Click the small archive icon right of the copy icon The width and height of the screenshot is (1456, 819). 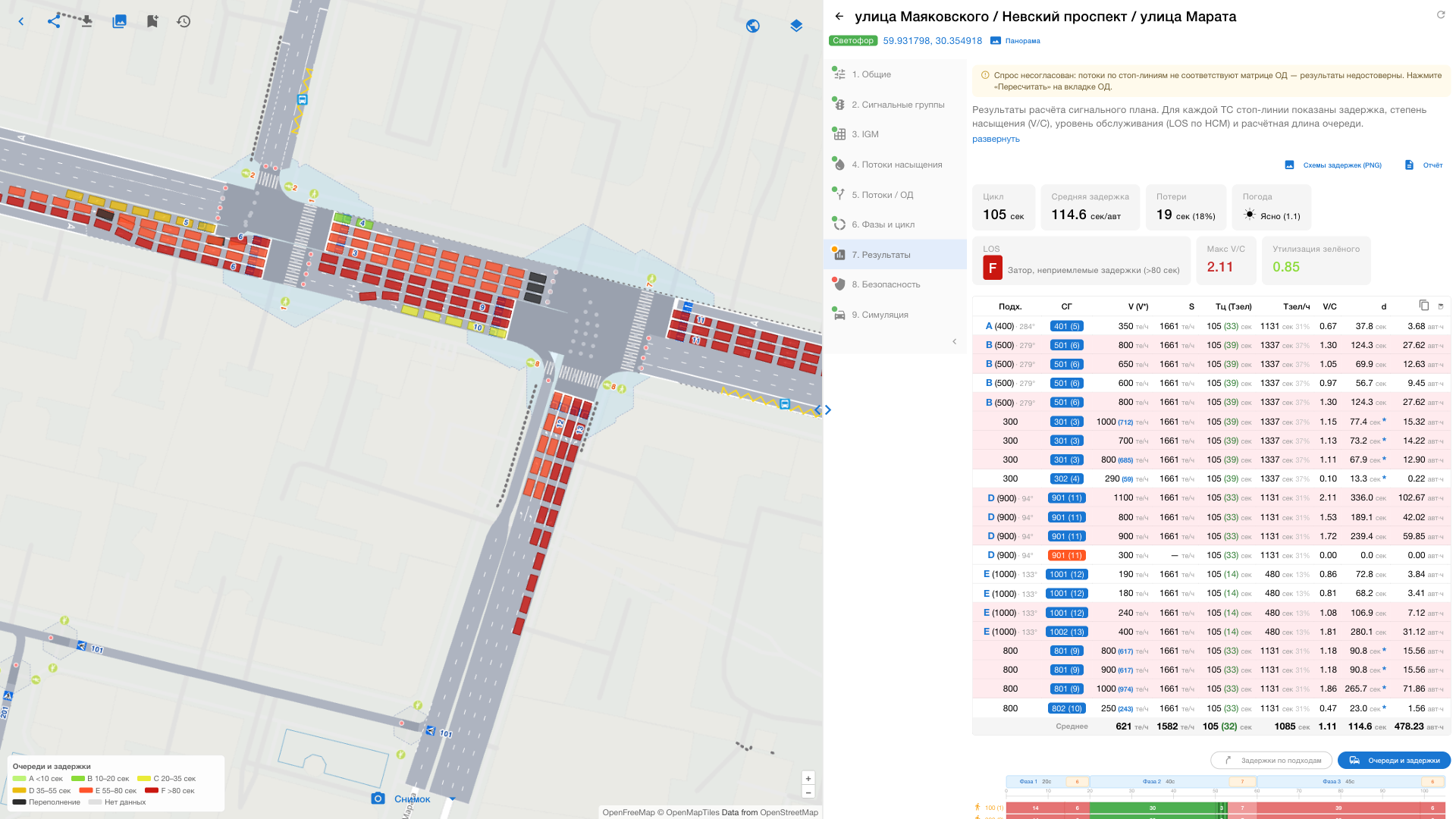(1441, 306)
